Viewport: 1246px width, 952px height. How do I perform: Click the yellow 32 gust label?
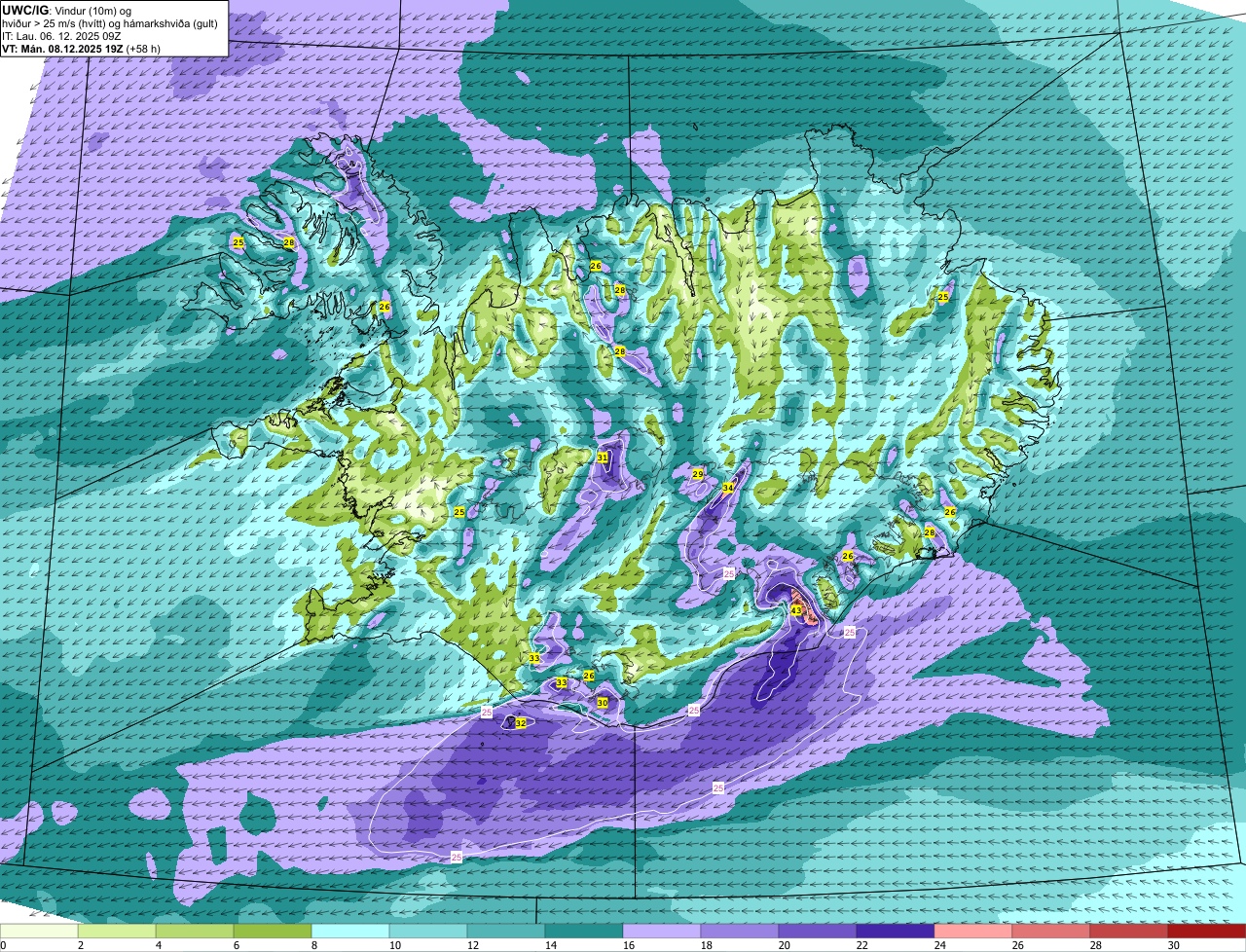tap(520, 723)
